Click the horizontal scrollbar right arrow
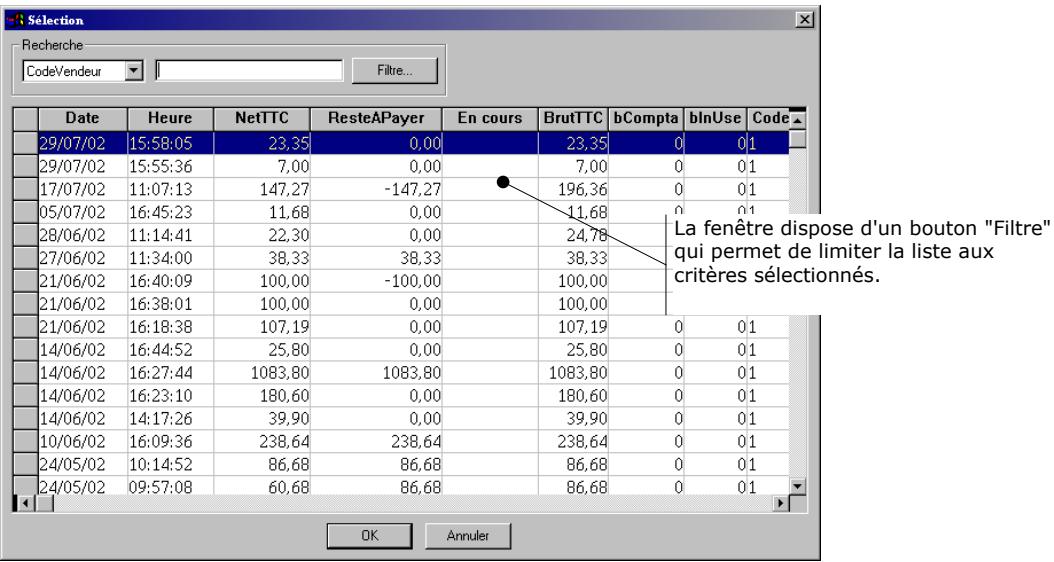1054x562 pixels. [780, 503]
